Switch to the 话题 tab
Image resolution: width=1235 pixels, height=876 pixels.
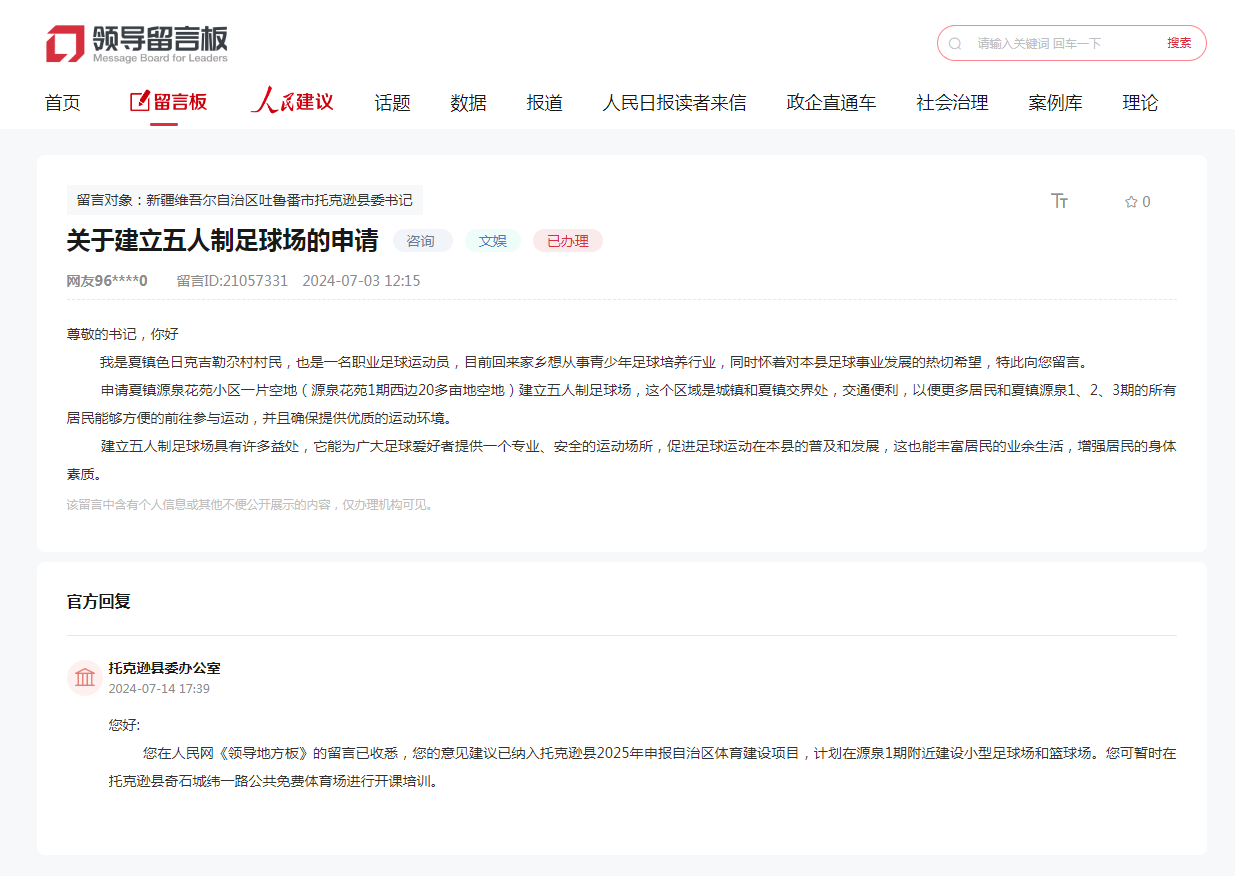(391, 102)
